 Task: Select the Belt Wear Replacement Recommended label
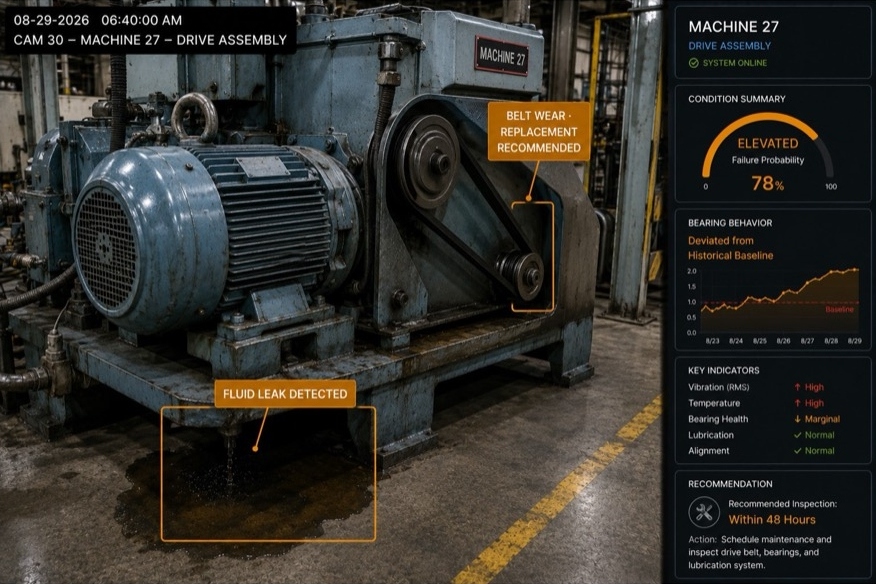click(x=539, y=131)
